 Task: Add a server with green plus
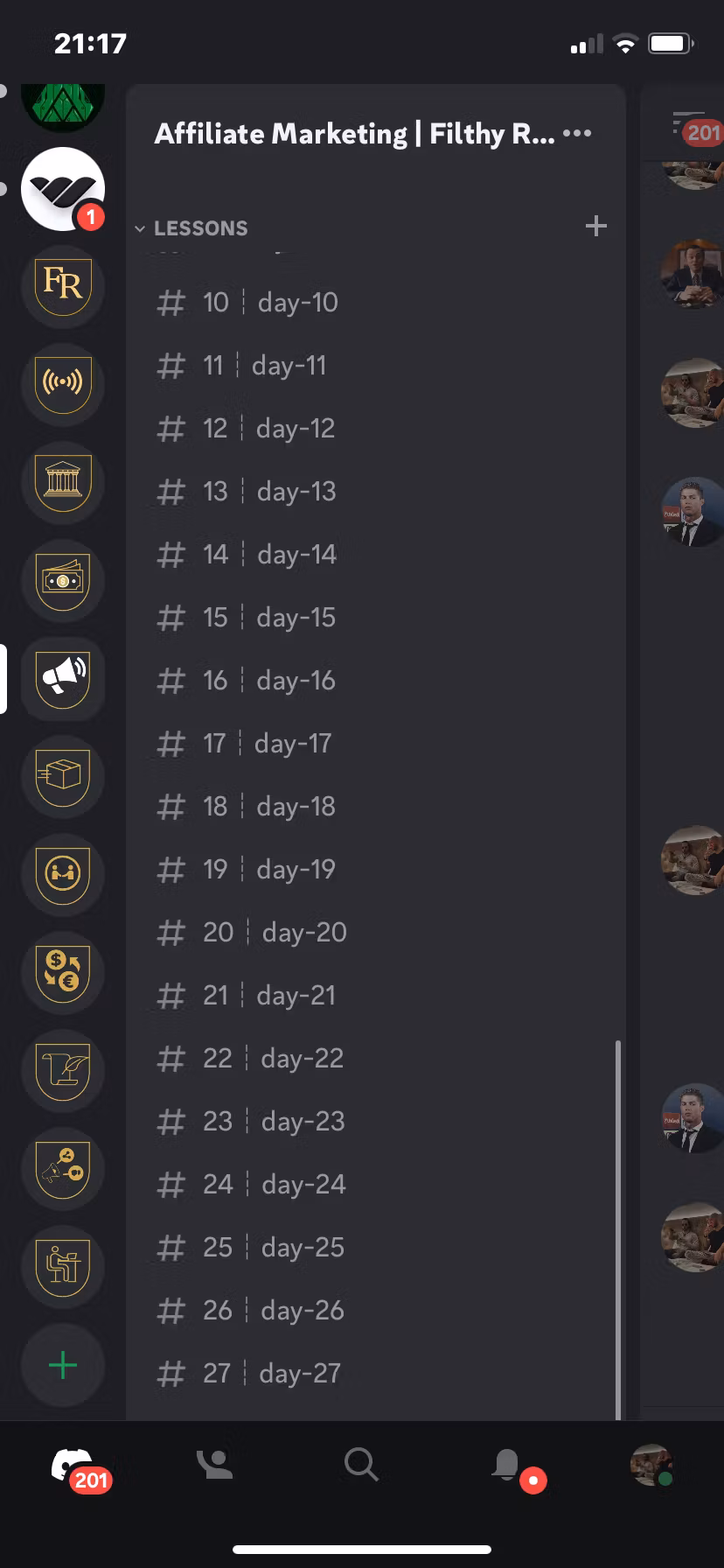63,1365
